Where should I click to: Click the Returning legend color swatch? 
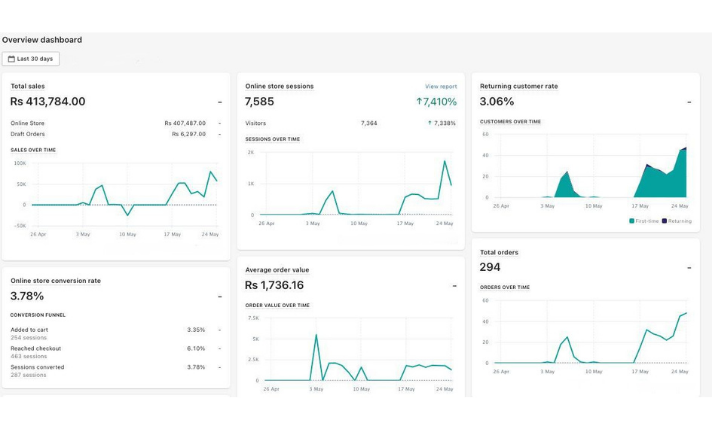(x=664, y=220)
